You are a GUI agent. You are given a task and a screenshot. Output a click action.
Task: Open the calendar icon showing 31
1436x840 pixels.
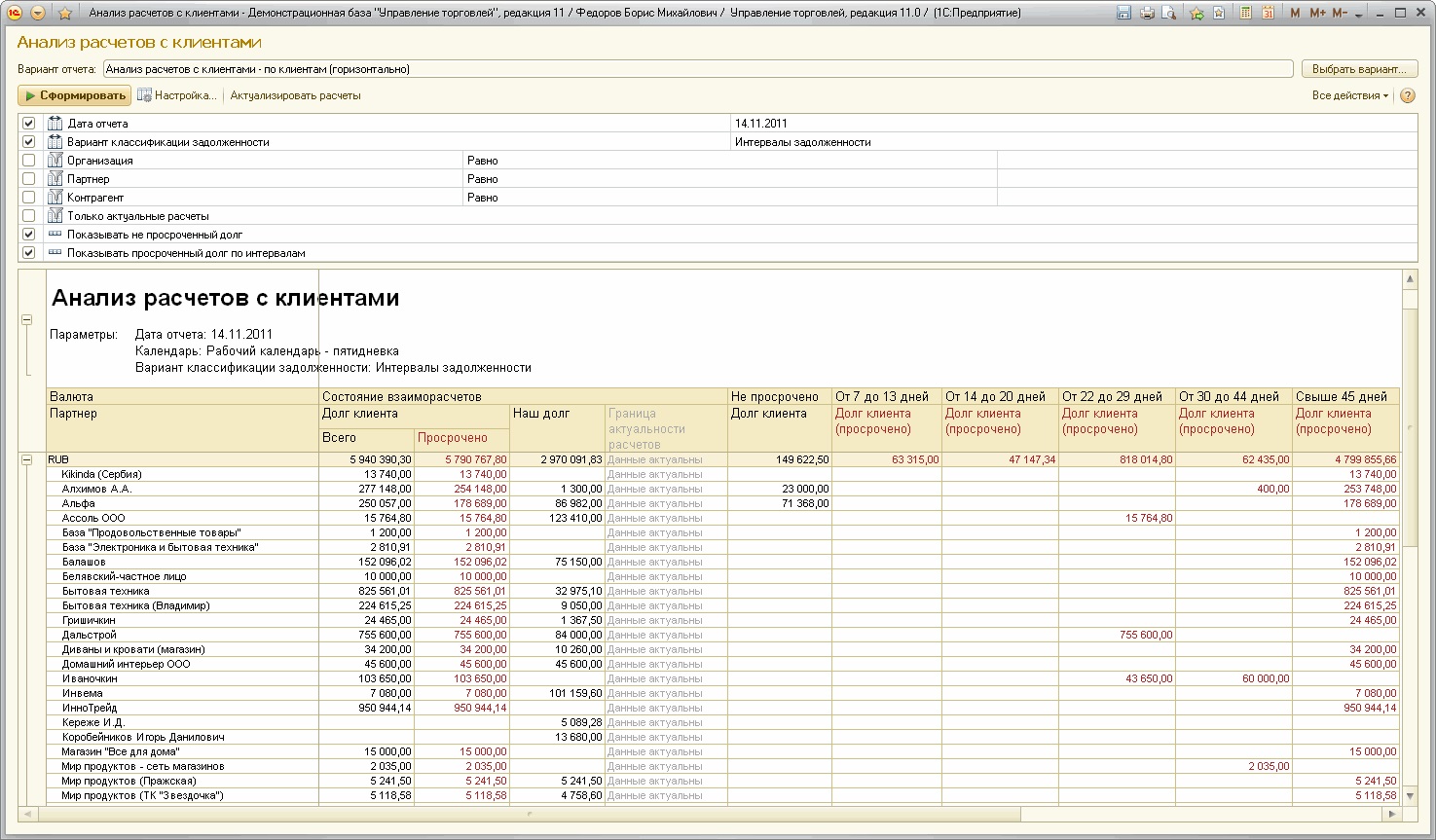(1268, 13)
